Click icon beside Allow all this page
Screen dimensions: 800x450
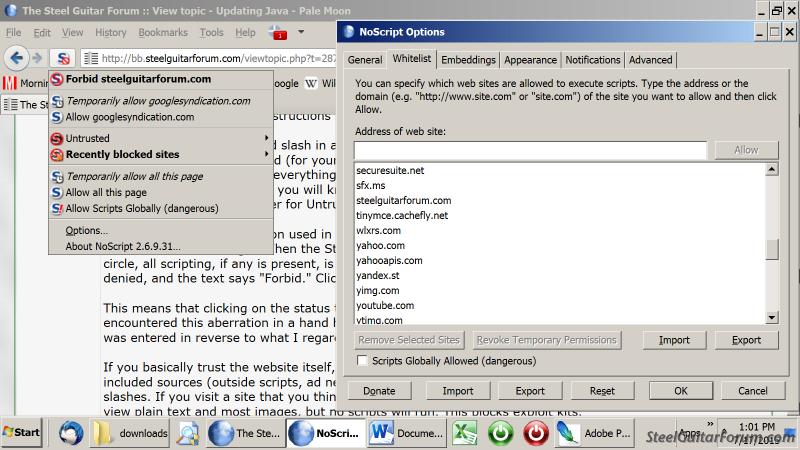pyautogui.click(x=57, y=192)
